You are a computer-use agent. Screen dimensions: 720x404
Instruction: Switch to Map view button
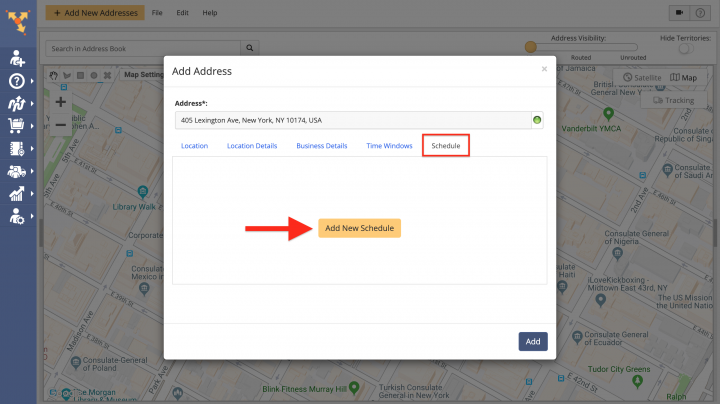(x=684, y=78)
